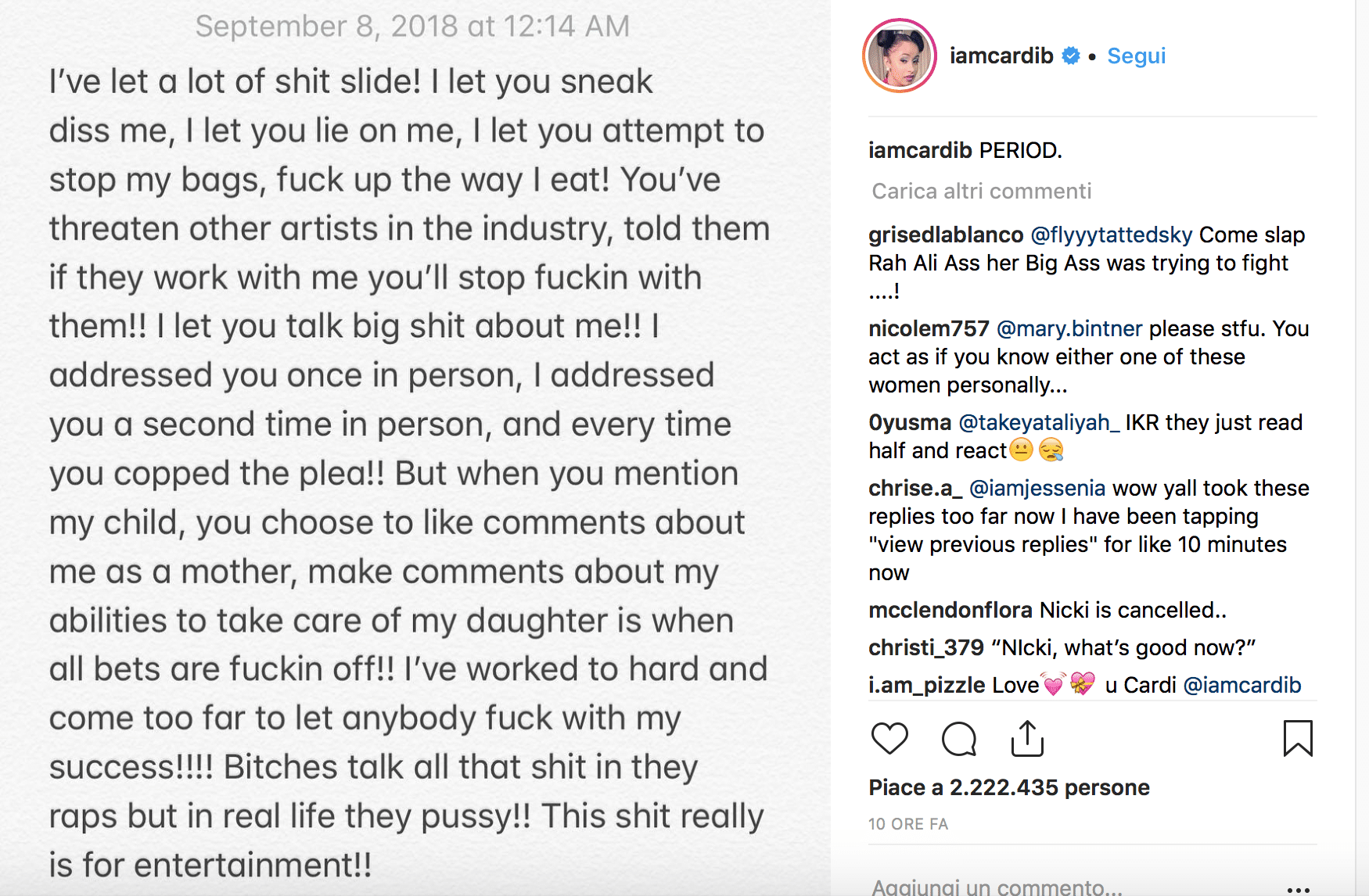Visit grisedlablanco commenter profile

coord(946,235)
